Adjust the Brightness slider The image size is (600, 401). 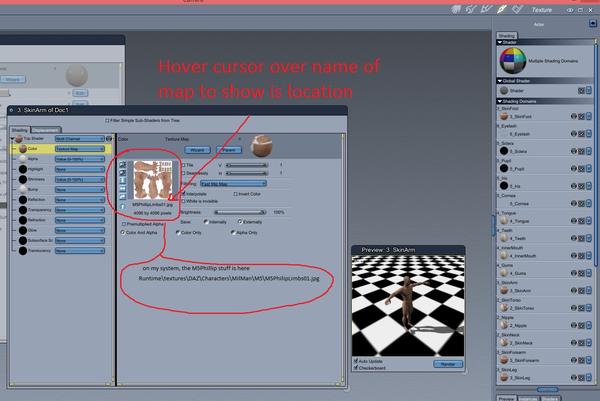(x=240, y=212)
